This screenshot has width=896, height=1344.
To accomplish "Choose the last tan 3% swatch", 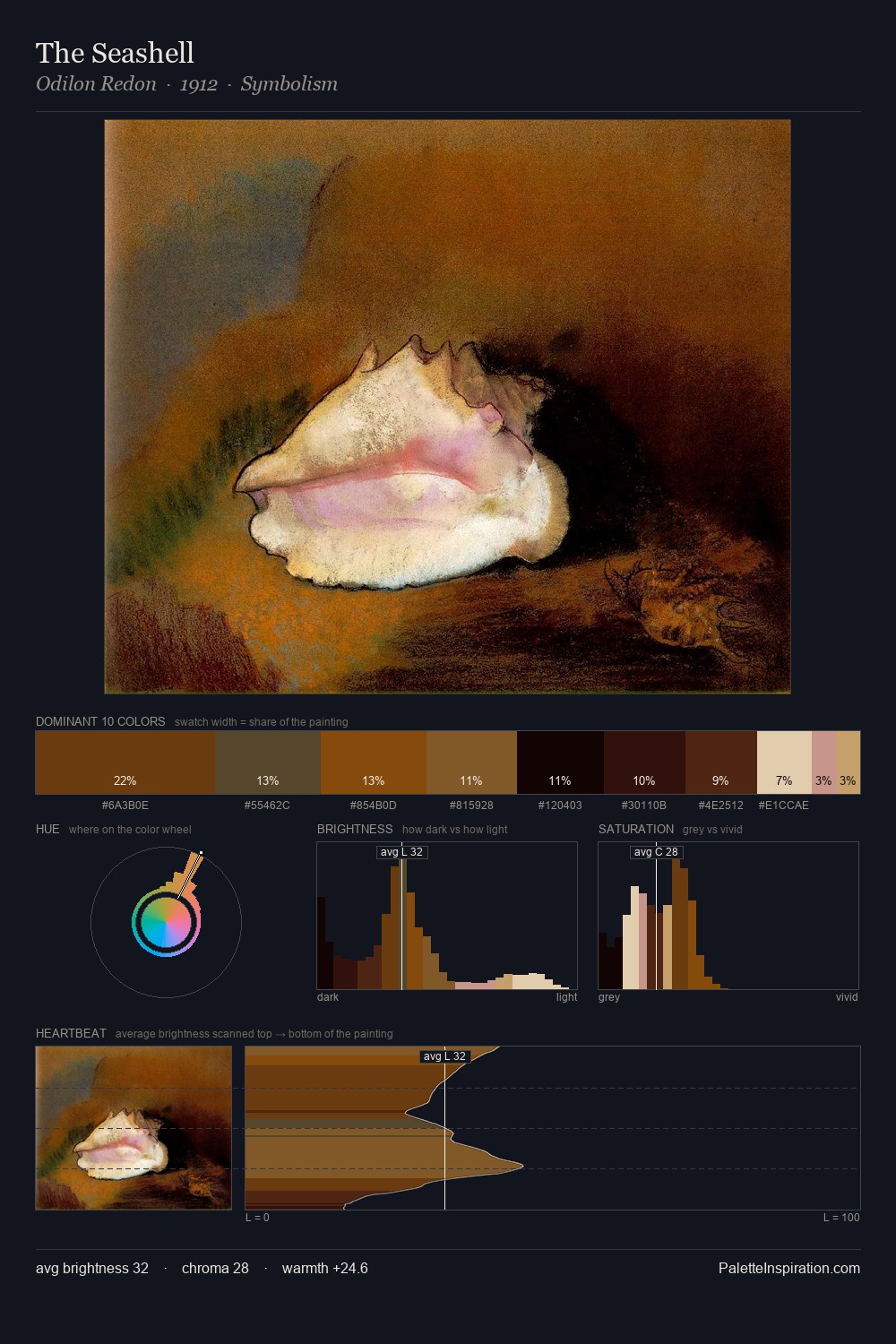I will tap(848, 762).
